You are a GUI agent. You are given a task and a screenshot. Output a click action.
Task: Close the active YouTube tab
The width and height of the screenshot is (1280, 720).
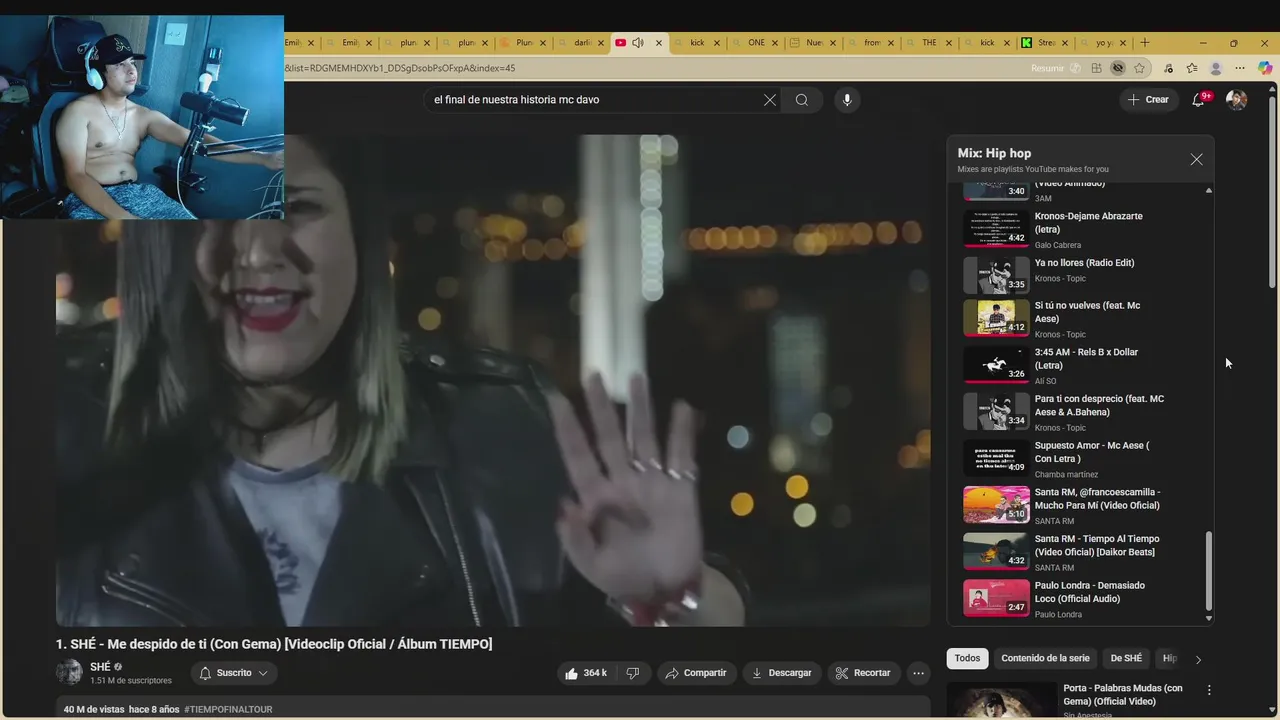659,43
